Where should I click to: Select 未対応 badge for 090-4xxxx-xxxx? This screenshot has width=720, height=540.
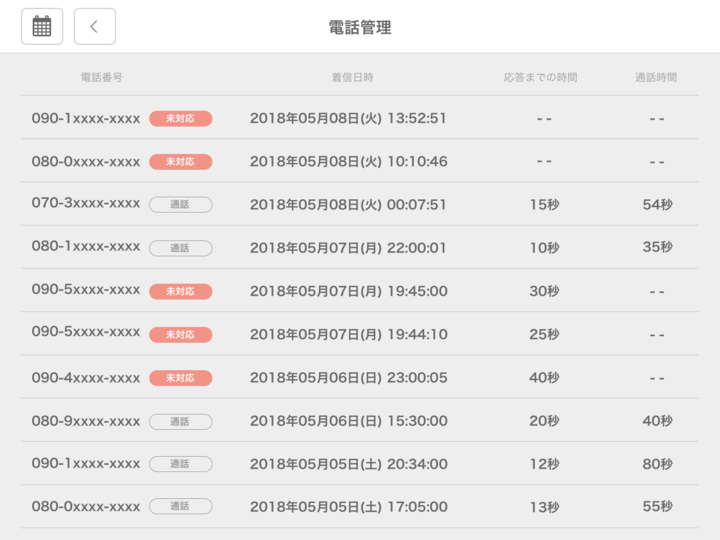(180, 378)
